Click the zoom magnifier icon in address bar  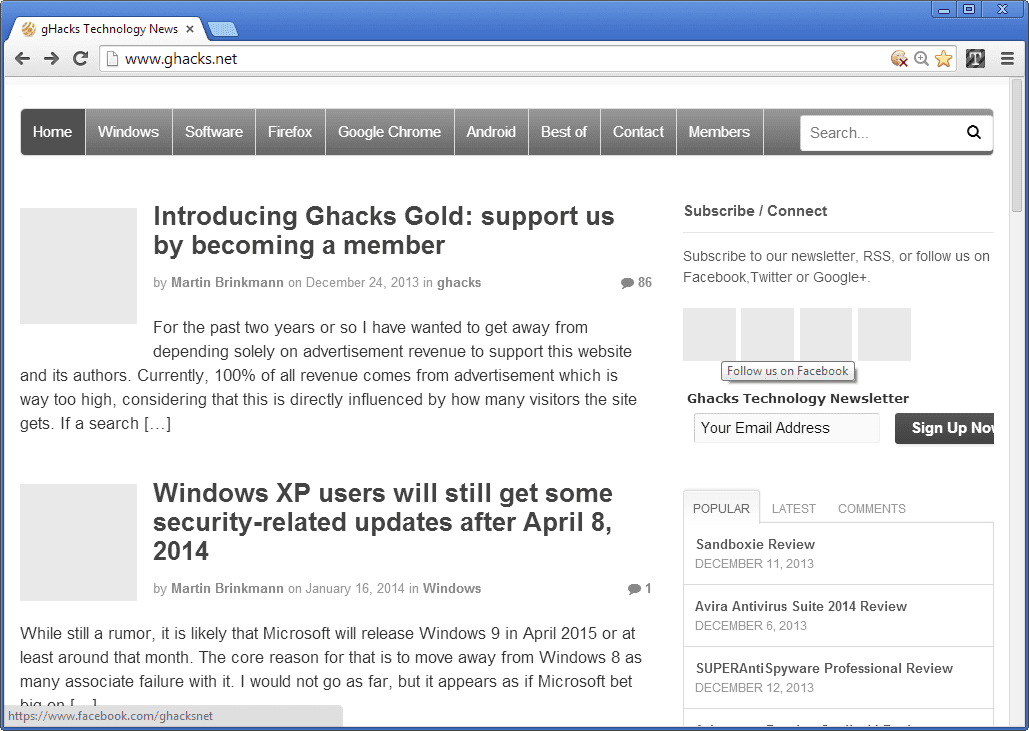[x=921, y=59]
